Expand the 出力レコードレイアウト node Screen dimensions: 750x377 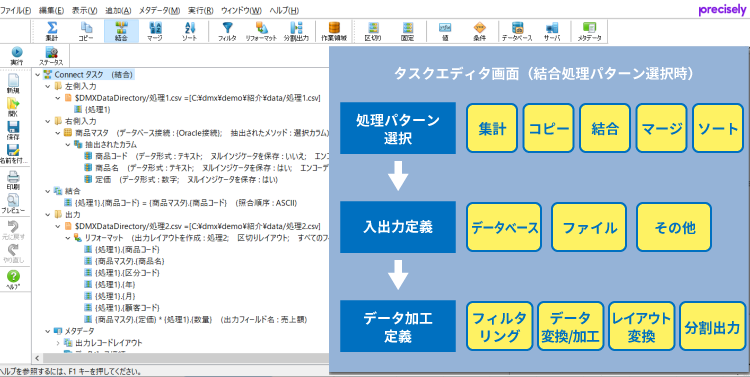[x=58, y=343]
